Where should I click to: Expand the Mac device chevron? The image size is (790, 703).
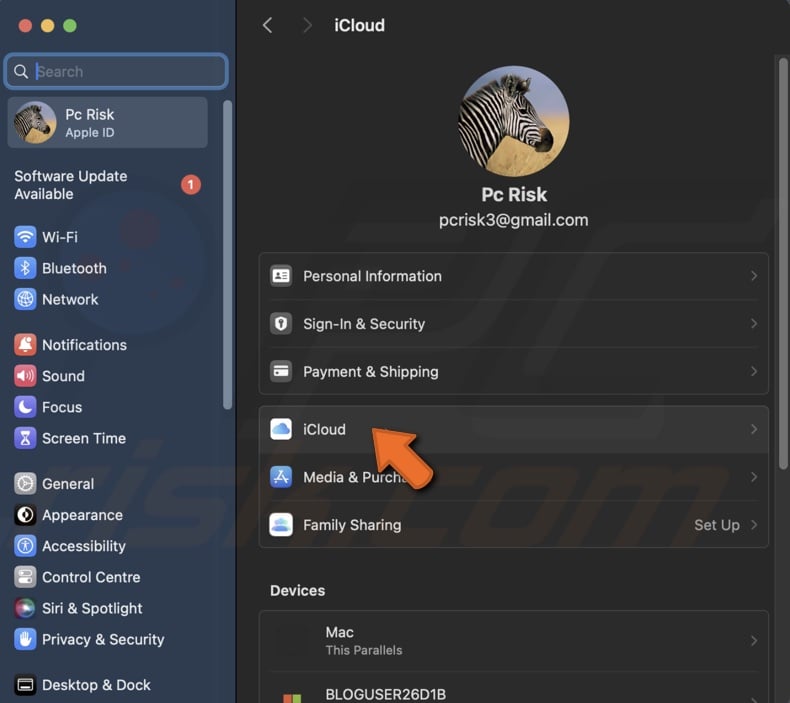click(754, 641)
